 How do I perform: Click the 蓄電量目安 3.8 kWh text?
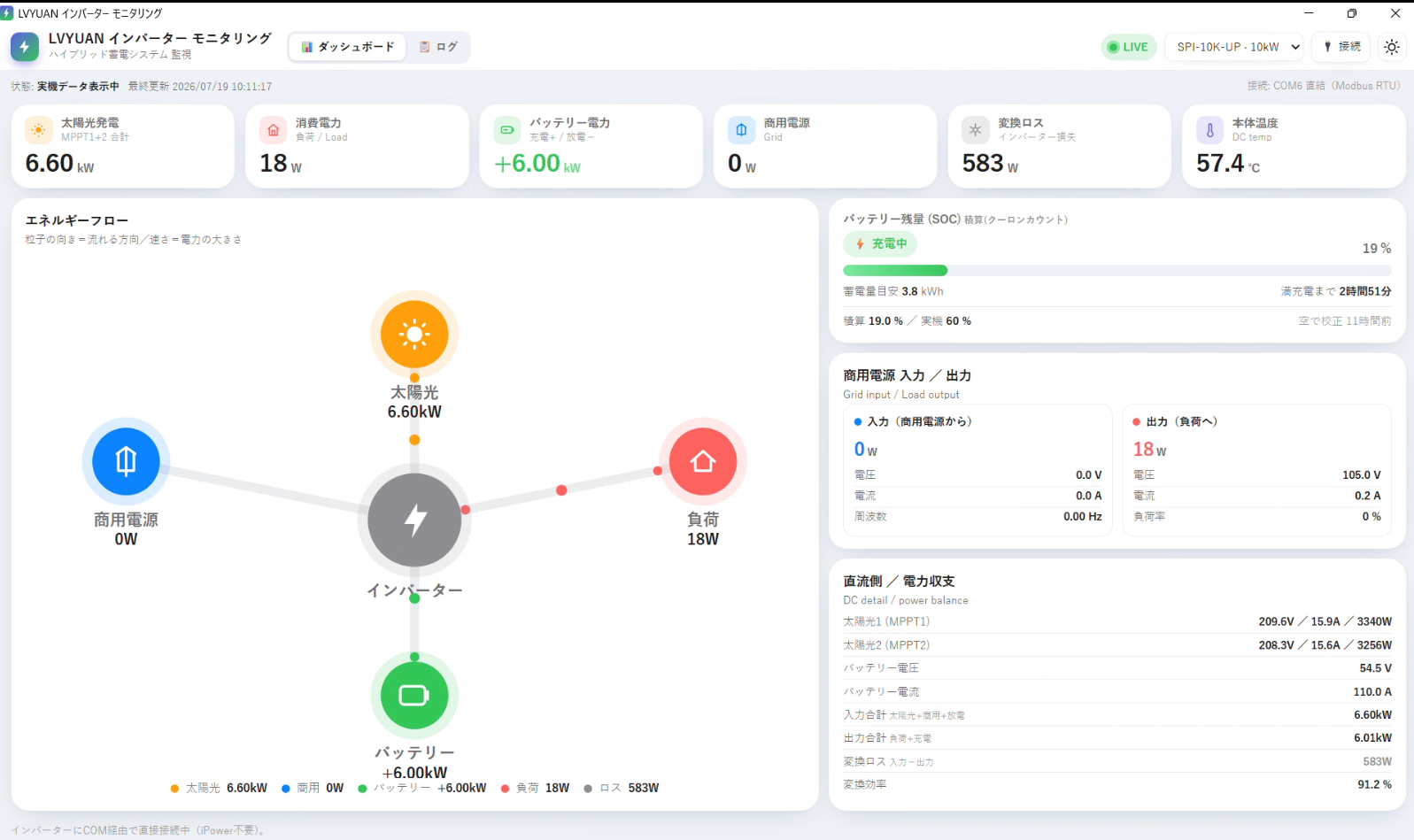coord(893,291)
